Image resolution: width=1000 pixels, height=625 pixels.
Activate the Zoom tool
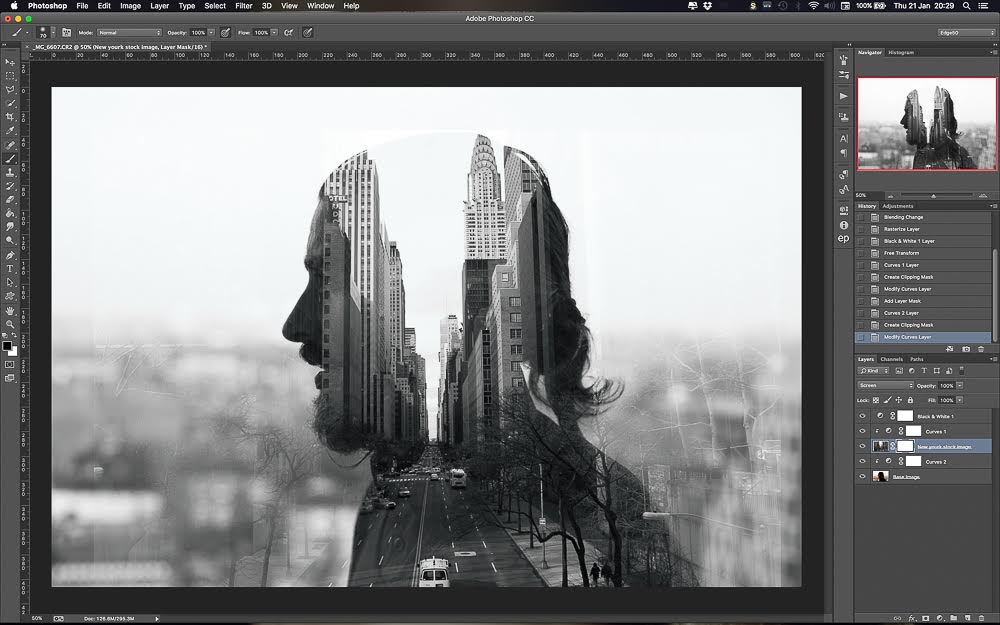(x=12, y=322)
